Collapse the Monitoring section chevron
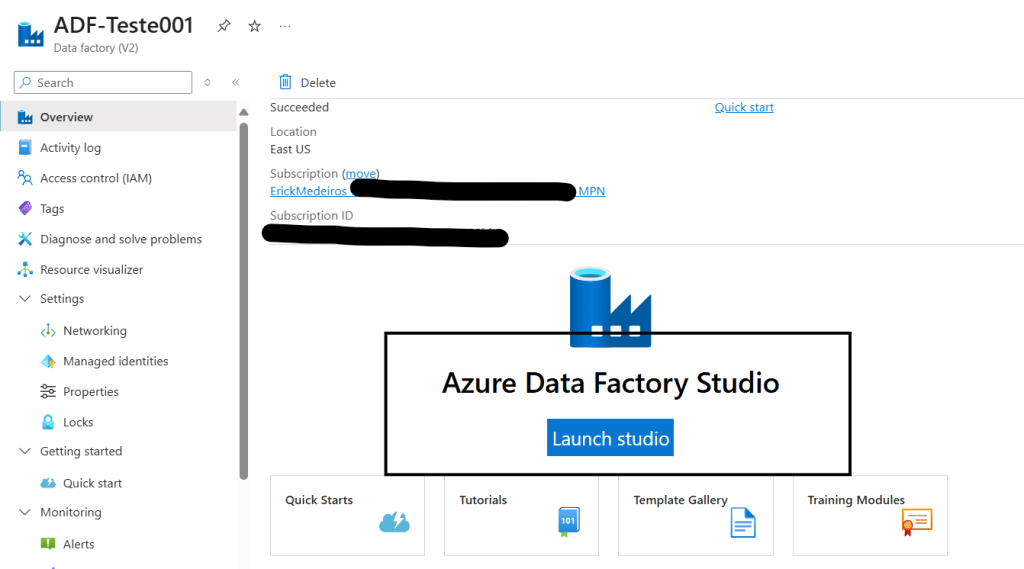This screenshot has height=569, width=1024. pyautogui.click(x=25, y=512)
